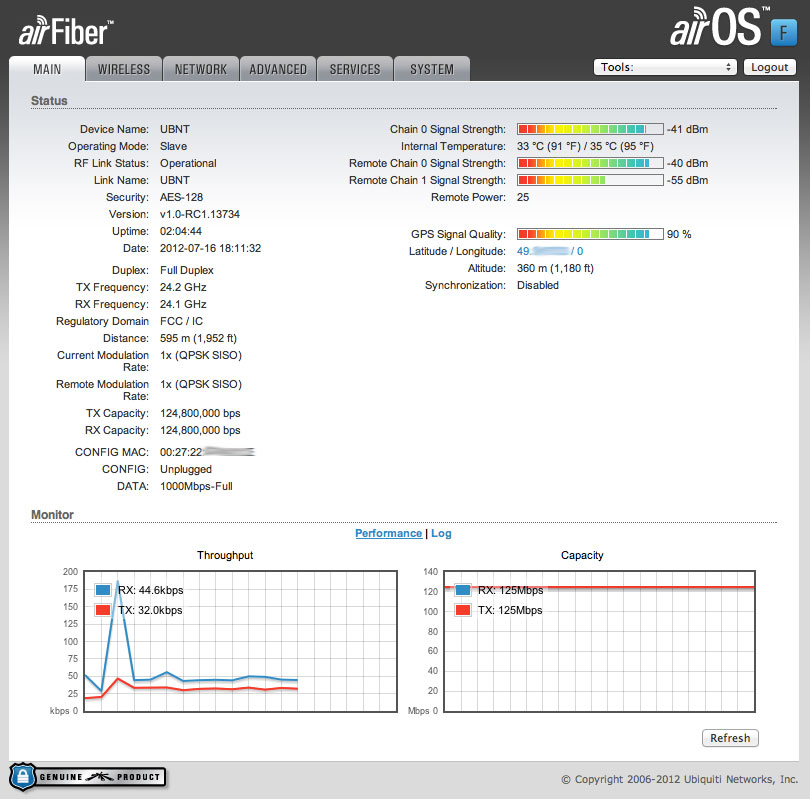
Task: Click the blue RX swatch in Capacity legend
Action: pyautogui.click(x=463, y=590)
